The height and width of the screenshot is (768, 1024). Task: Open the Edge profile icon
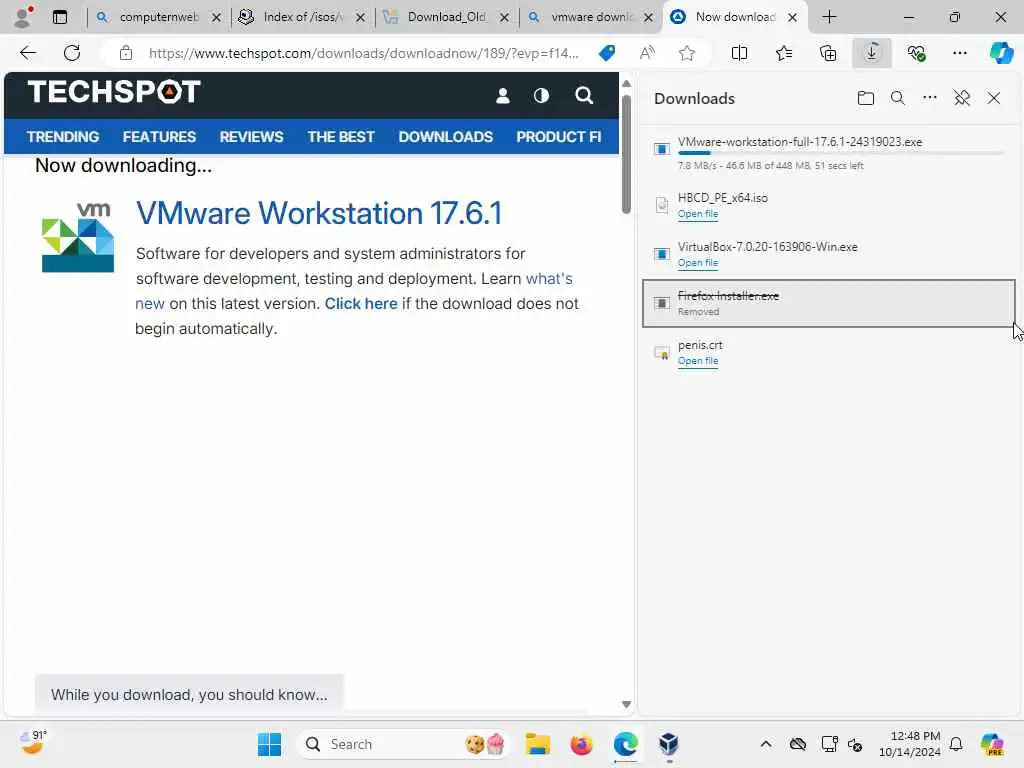[x=24, y=16]
